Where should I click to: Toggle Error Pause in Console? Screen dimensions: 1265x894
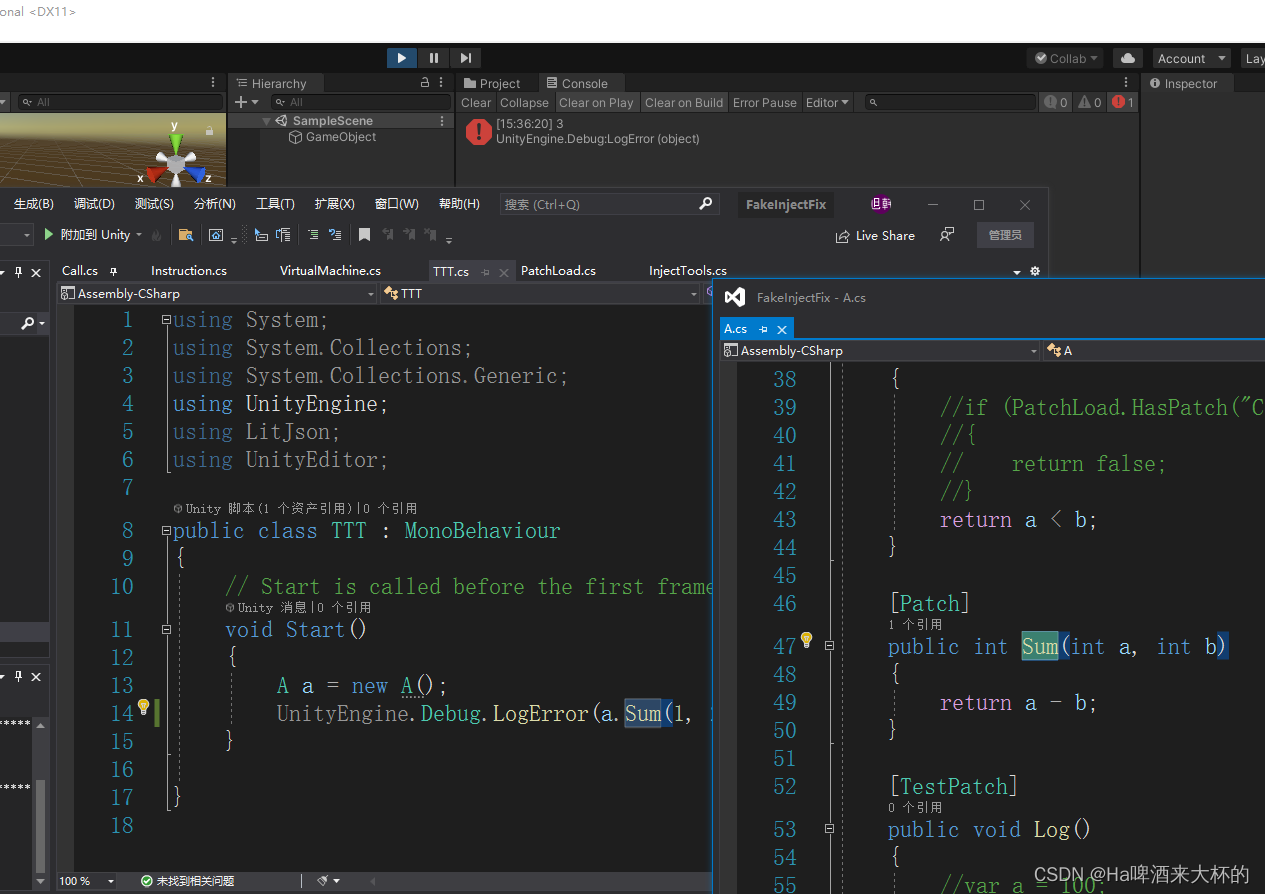(x=764, y=102)
